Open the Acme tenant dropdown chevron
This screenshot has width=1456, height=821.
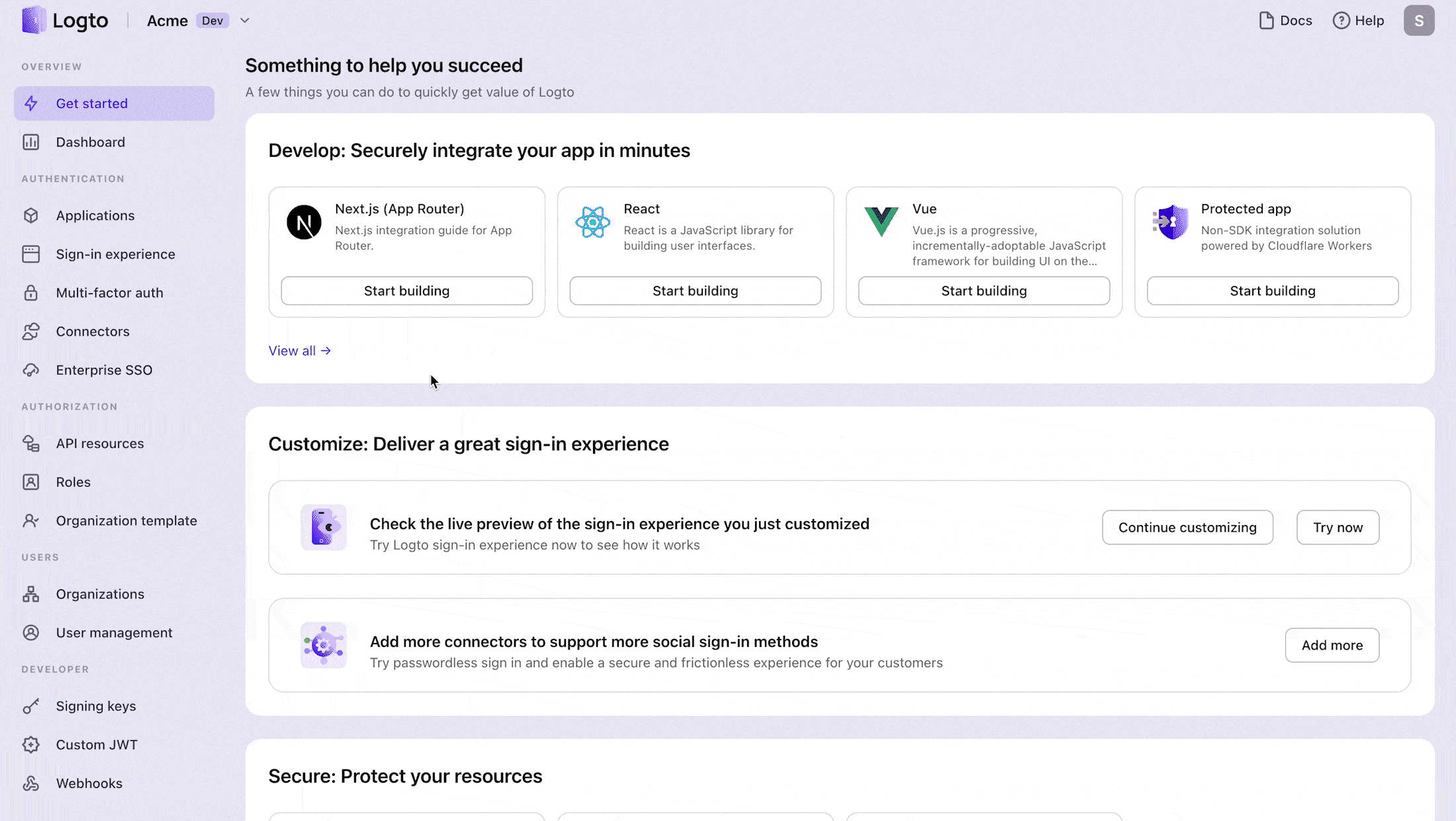coord(245,21)
